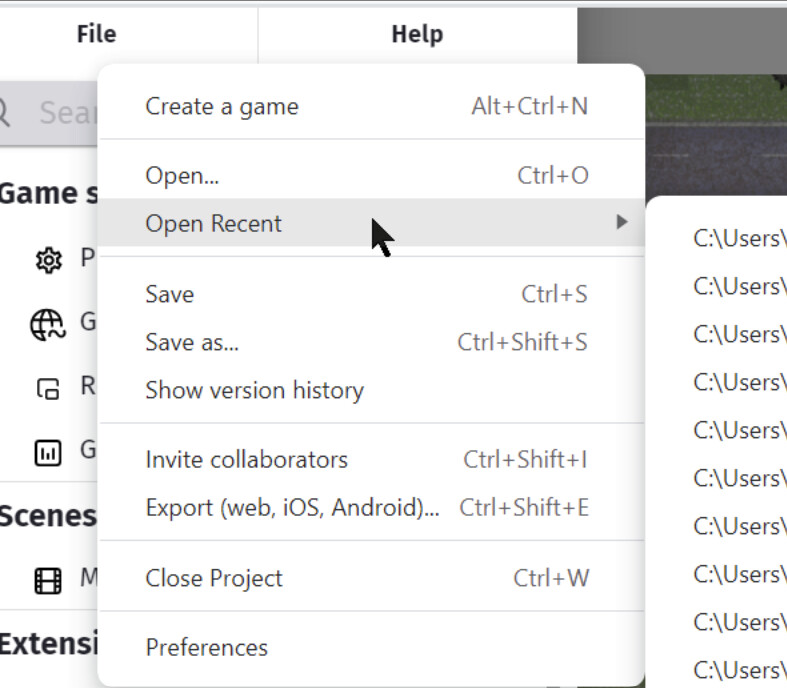Screen dimensions: 787x688
Task: Click the File menu header
Action: 96,34
